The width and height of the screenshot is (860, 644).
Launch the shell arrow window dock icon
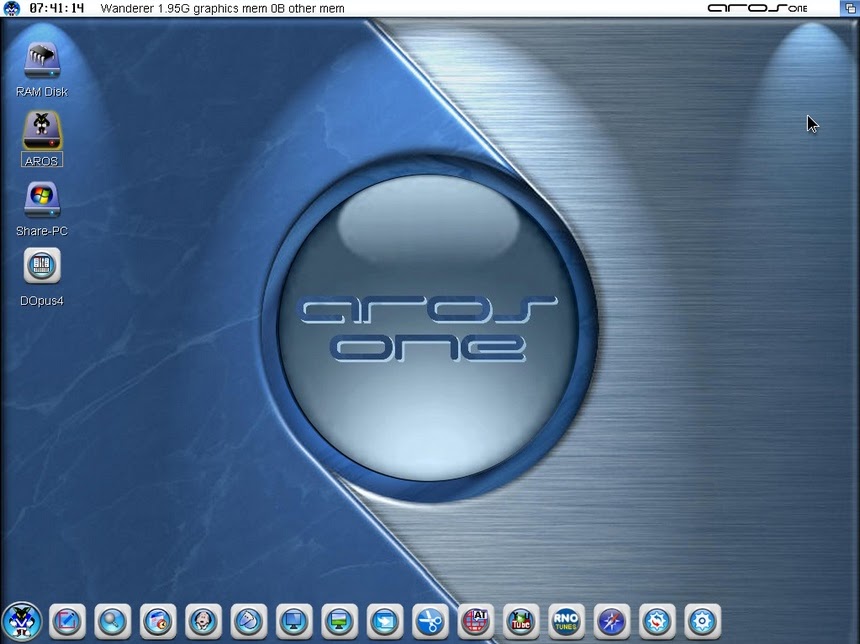pyautogui.click(x=385, y=621)
